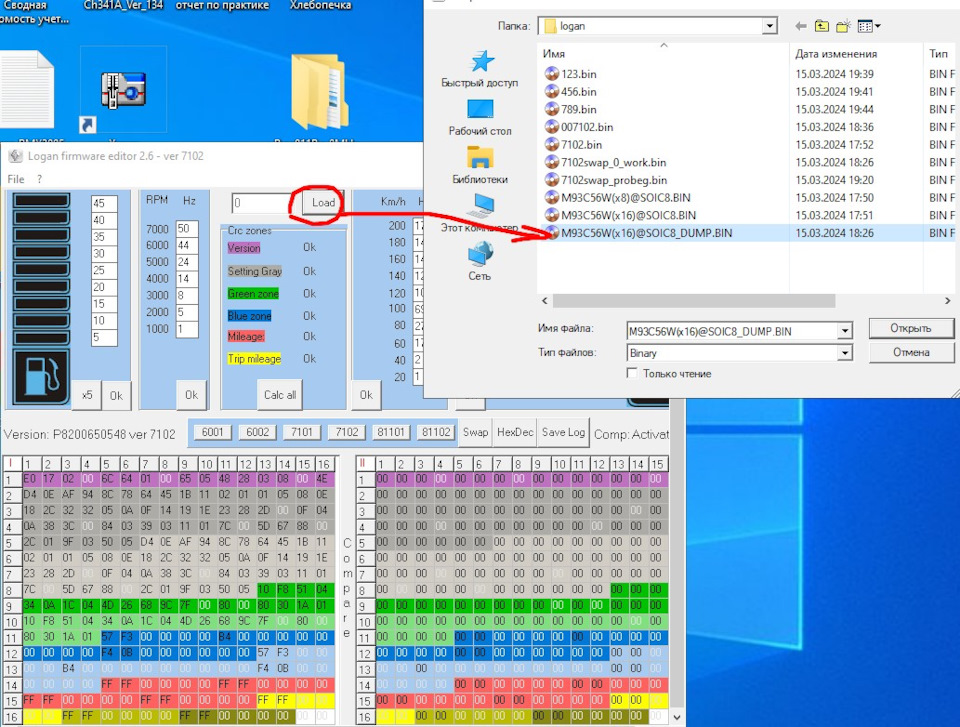The width and height of the screenshot is (960, 727).
Task: Click Ok under the Km/h table
Action: pyautogui.click(x=366, y=395)
